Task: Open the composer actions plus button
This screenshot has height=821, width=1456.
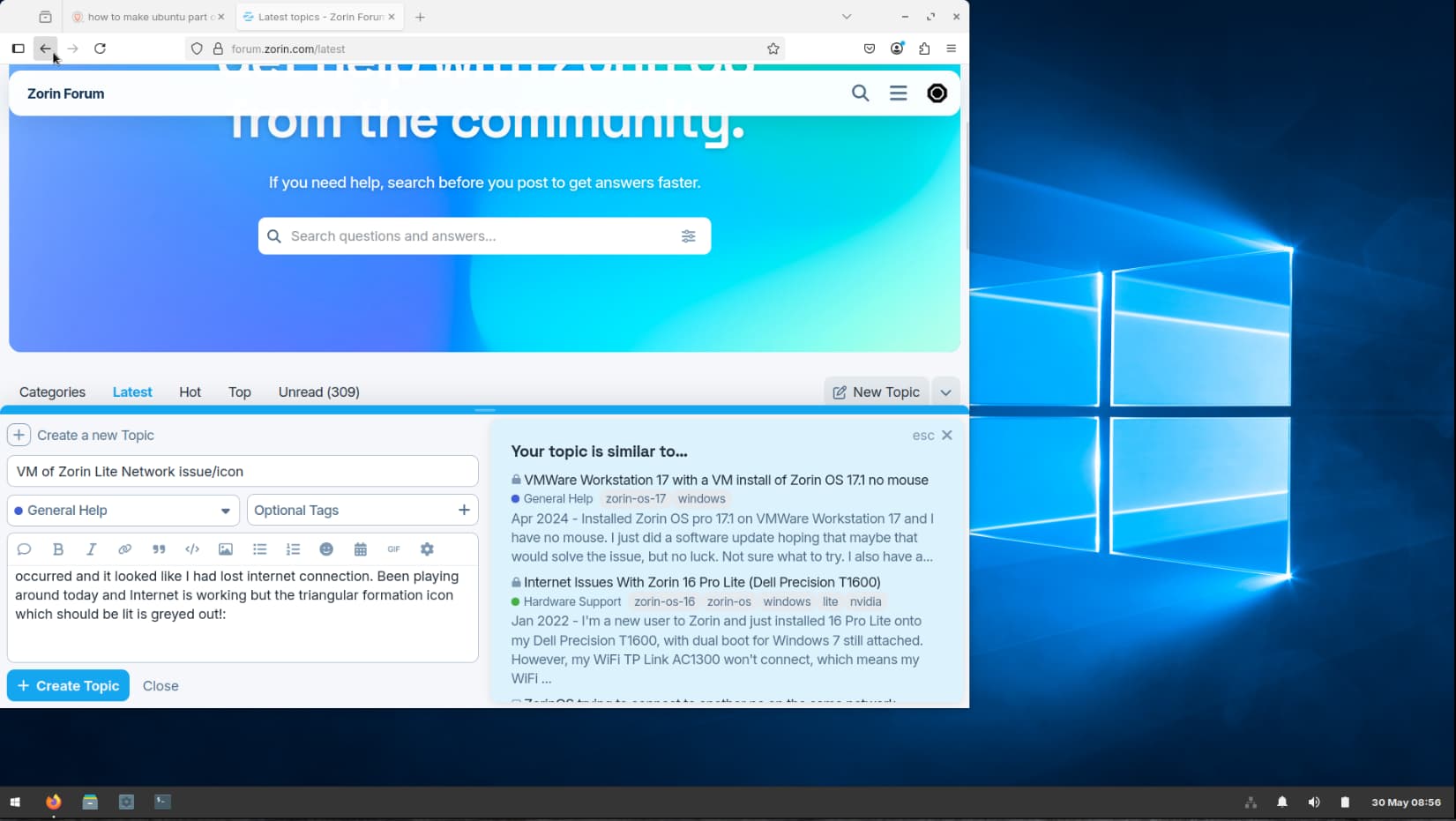Action: 19,435
